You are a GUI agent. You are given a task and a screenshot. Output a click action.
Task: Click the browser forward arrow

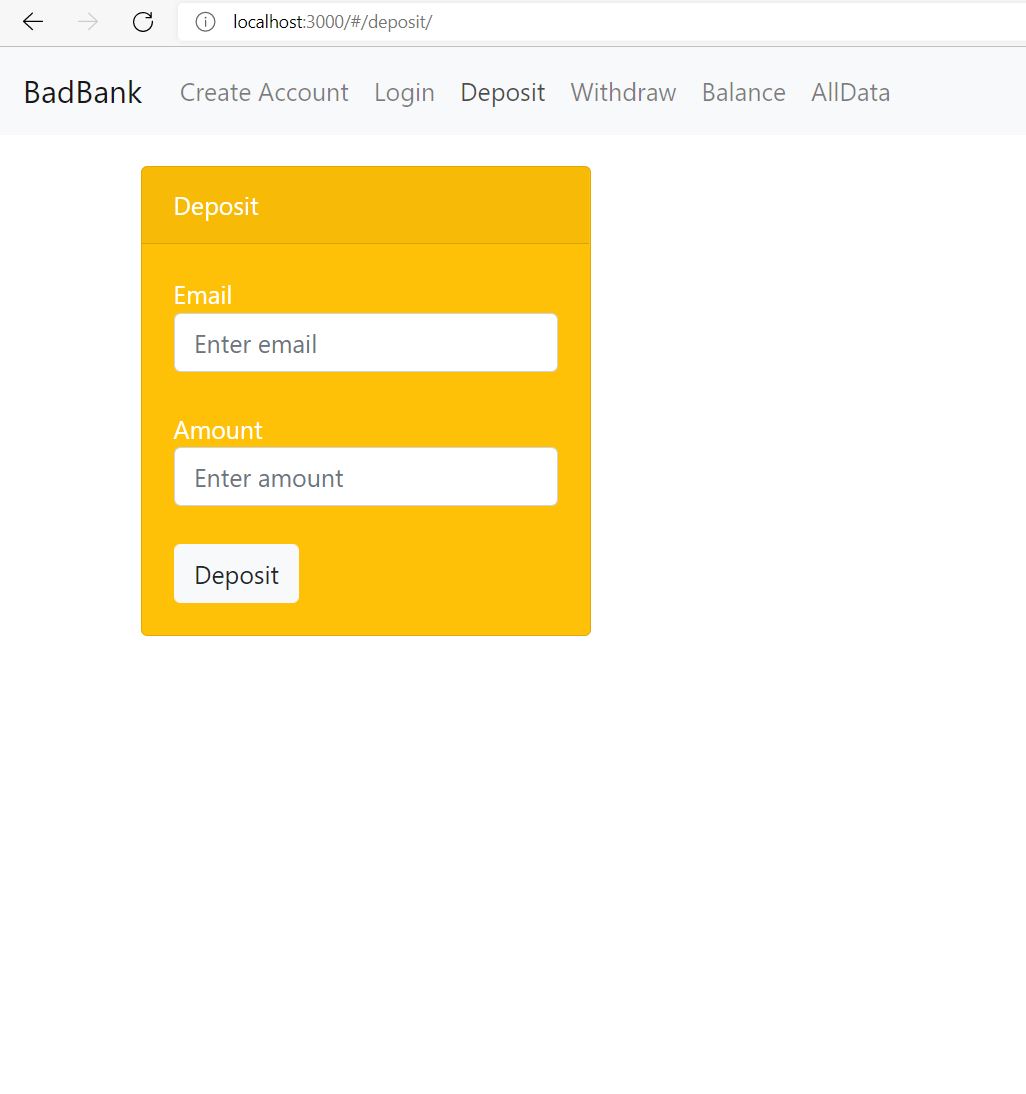87,21
